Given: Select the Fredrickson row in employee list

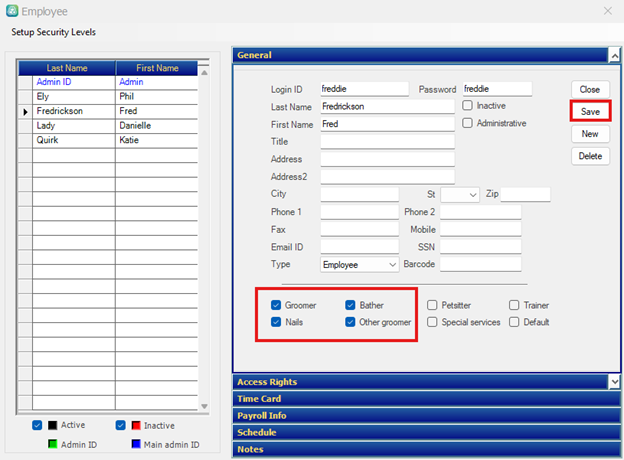Looking at the screenshot, I should (x=108, y=111).
